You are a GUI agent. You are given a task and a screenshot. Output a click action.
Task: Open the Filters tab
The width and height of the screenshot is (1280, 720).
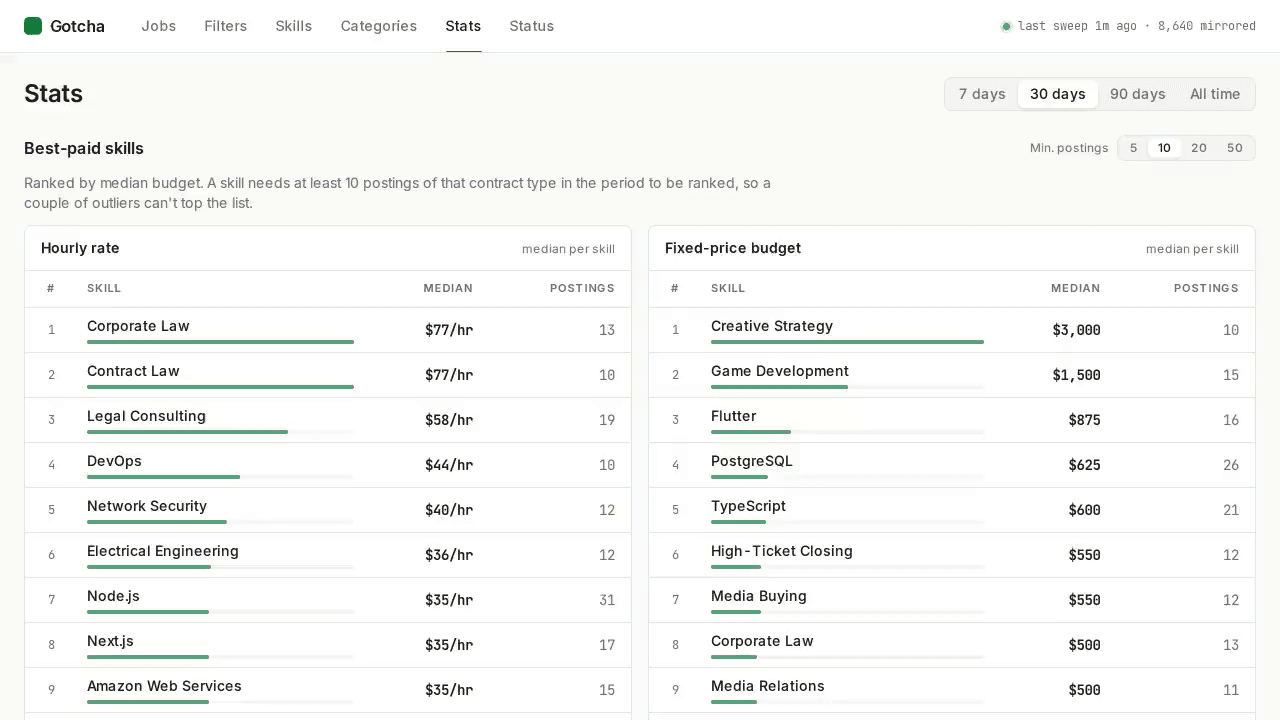coord(225,26)
